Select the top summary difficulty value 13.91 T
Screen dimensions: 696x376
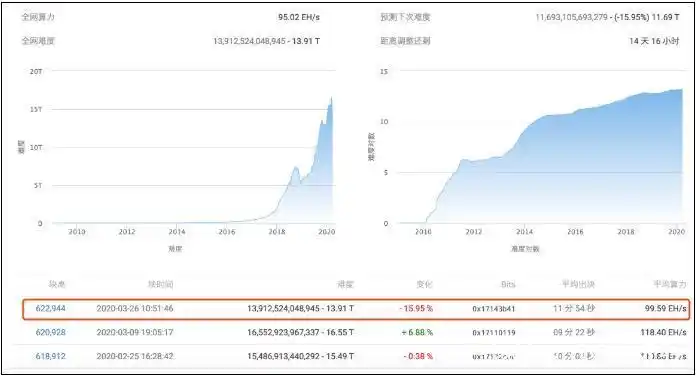(306, 41)
